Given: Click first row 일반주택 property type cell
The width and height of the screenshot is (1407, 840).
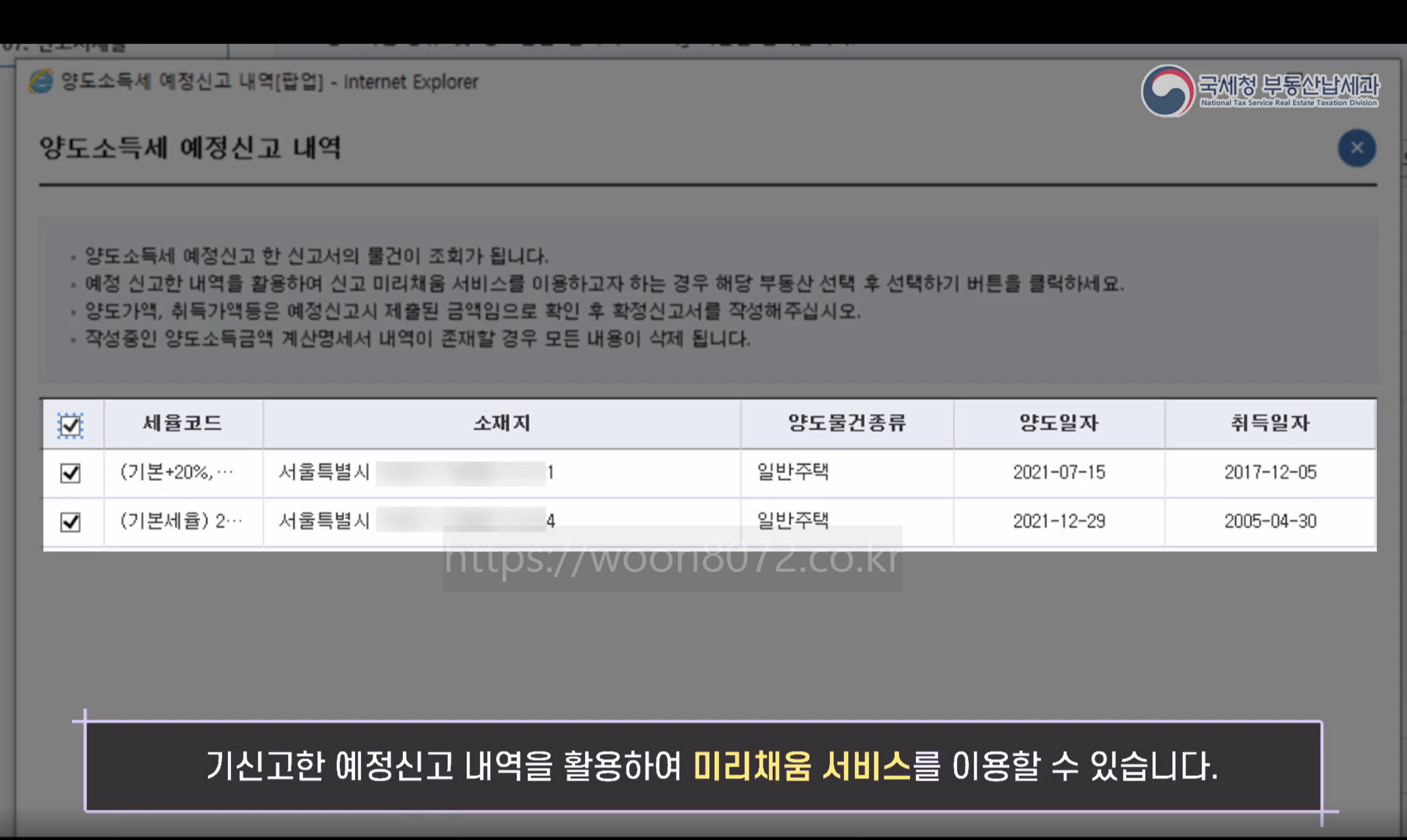Looking at the screenshot, I should point(792,472).
